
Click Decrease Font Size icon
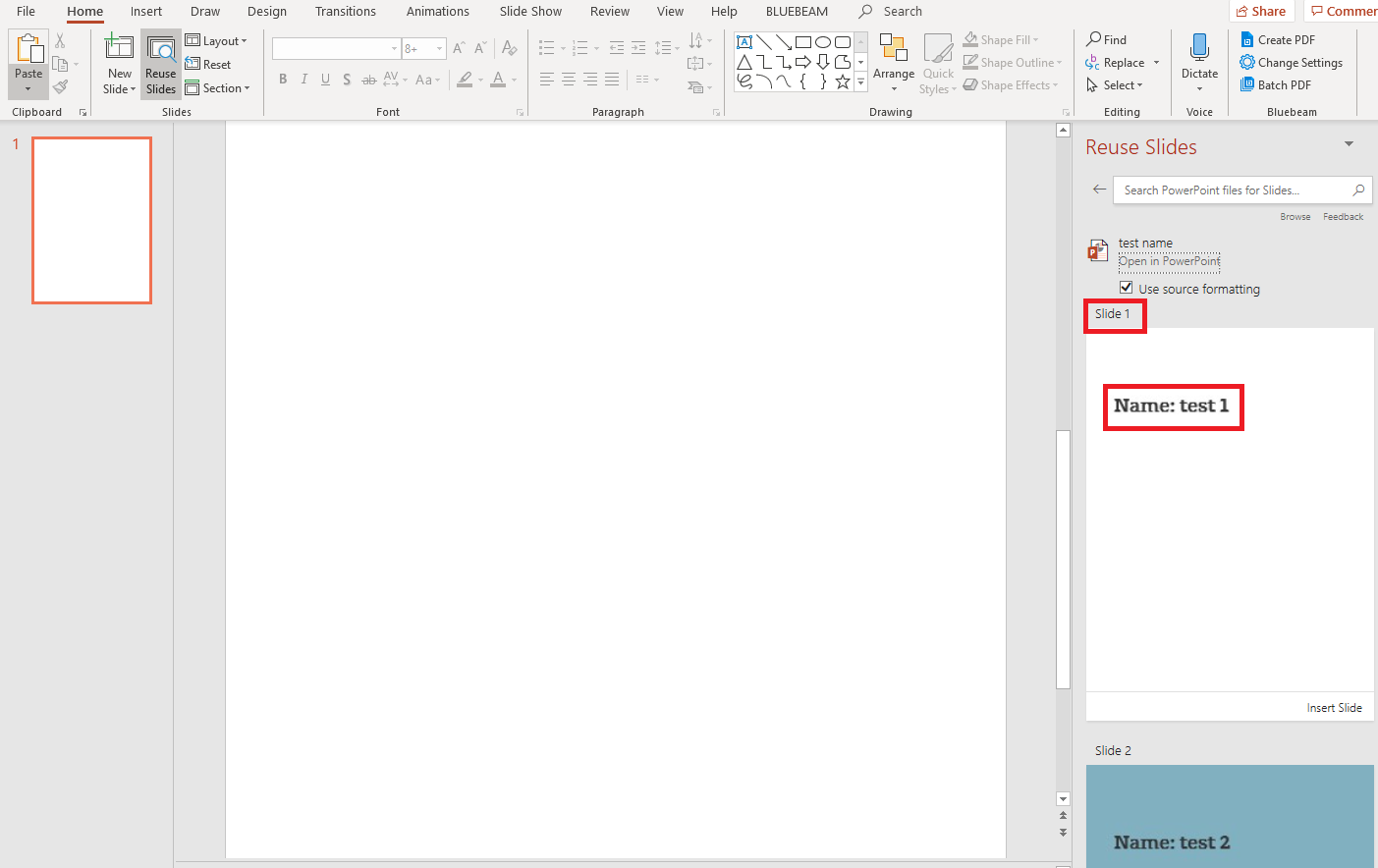point(480,48)
